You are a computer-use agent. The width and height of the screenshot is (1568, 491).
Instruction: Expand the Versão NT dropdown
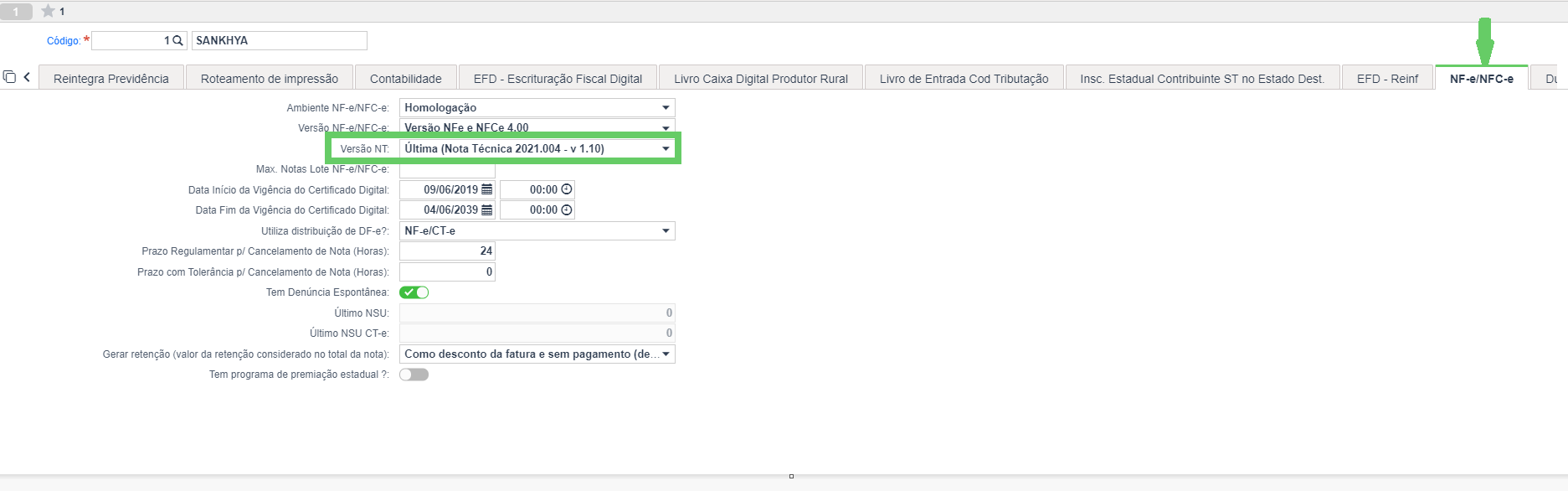[537, 148]
